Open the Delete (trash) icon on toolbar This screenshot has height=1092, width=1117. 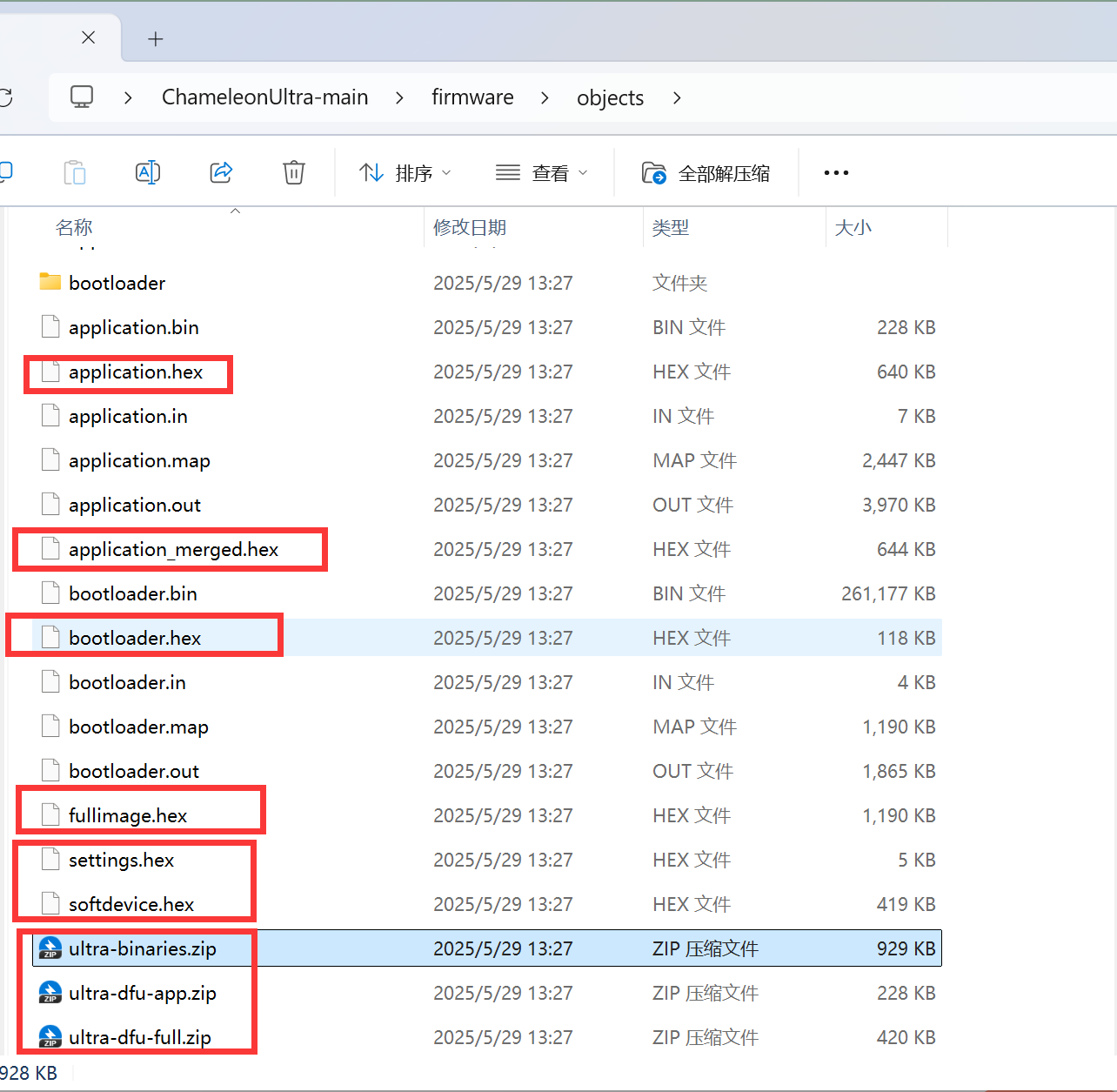click(x=293, y=171)
